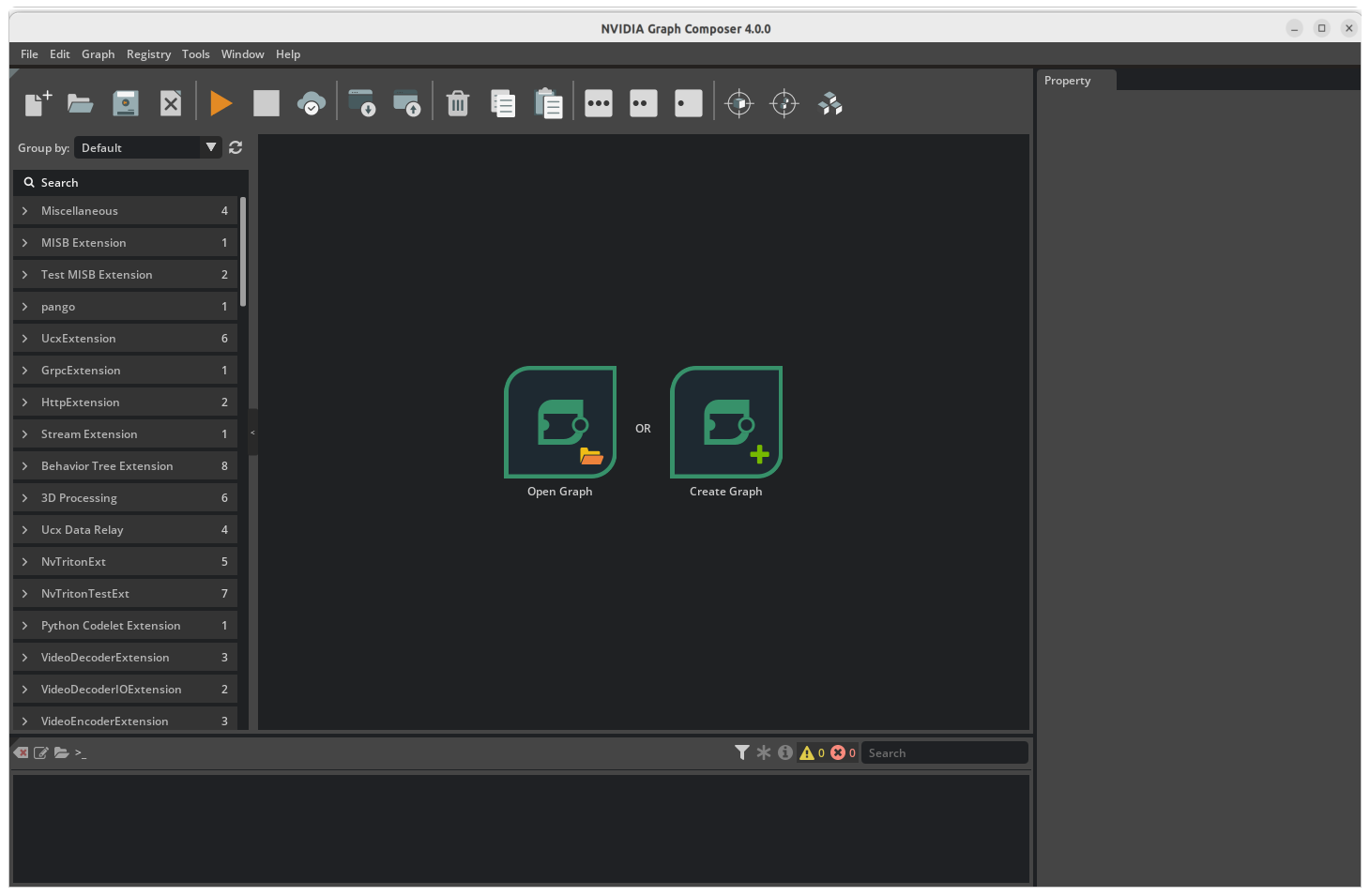Select the two-dot detail level icon

click(x=644, y=103)
